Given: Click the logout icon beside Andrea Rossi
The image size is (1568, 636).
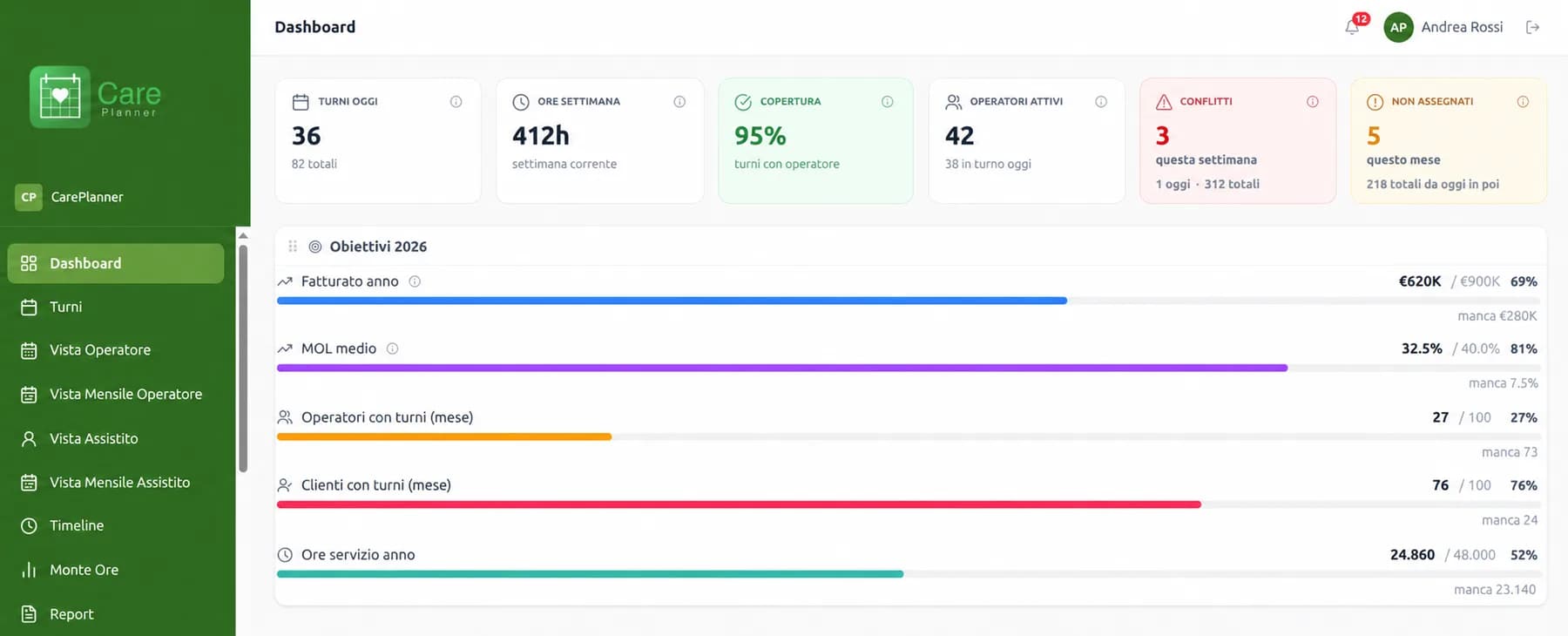Looking at the screenshot, I should [1533, 27].
